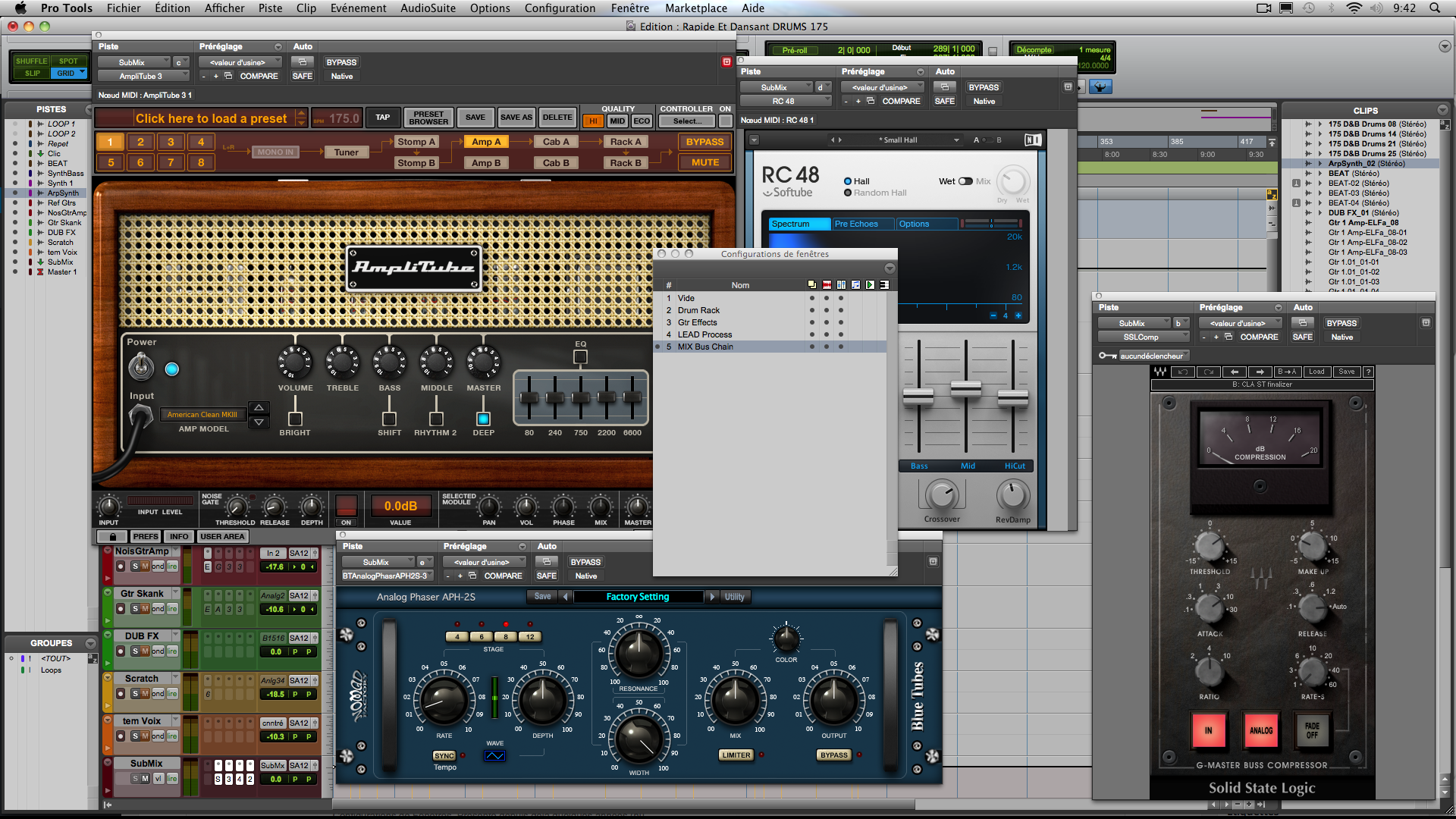Open the Tuner in AmpliTube
This screenshot has width=1456, height=819.
pos(347,152)
